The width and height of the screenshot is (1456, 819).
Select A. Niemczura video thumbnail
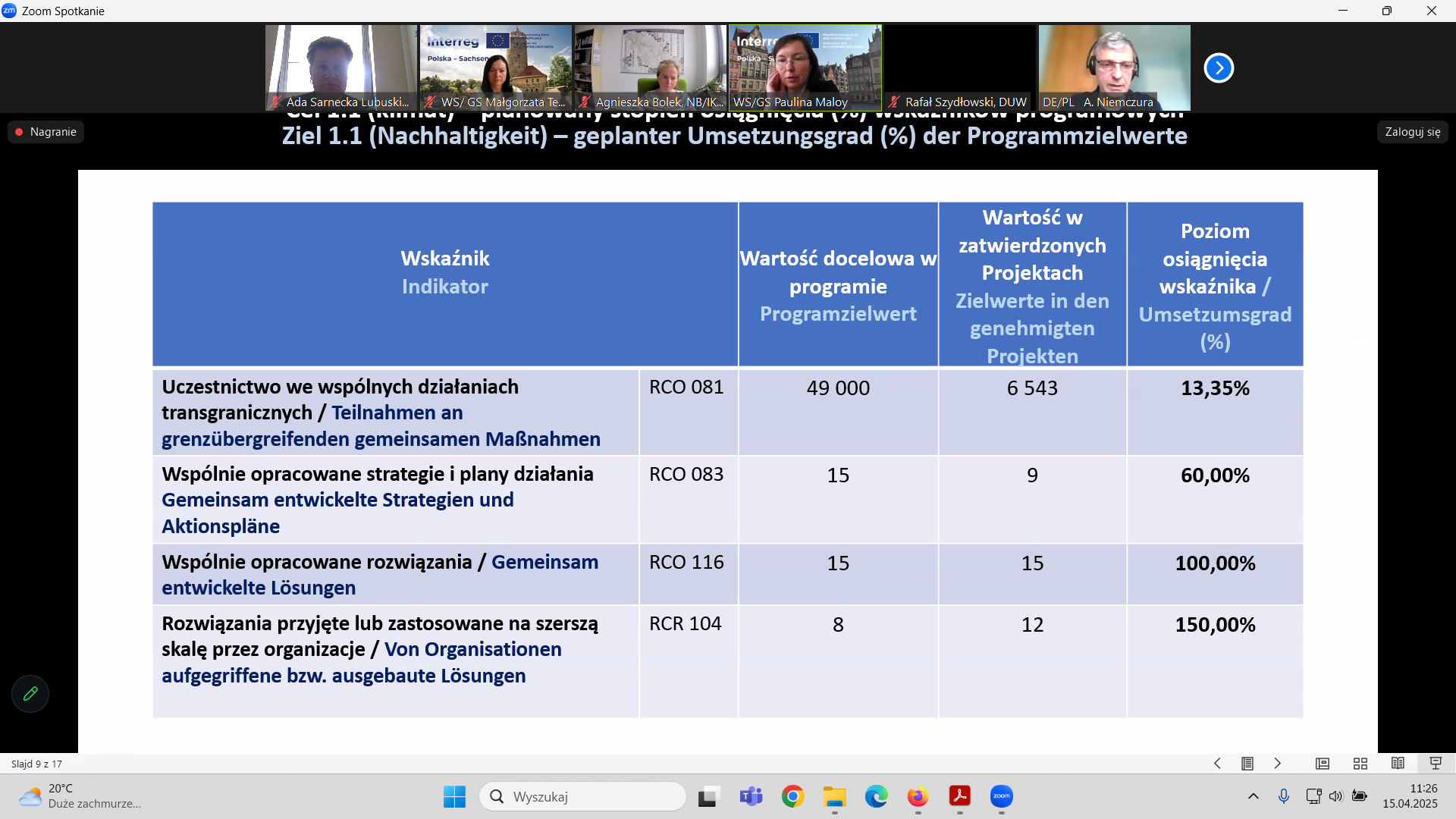tap(1115, 67)
